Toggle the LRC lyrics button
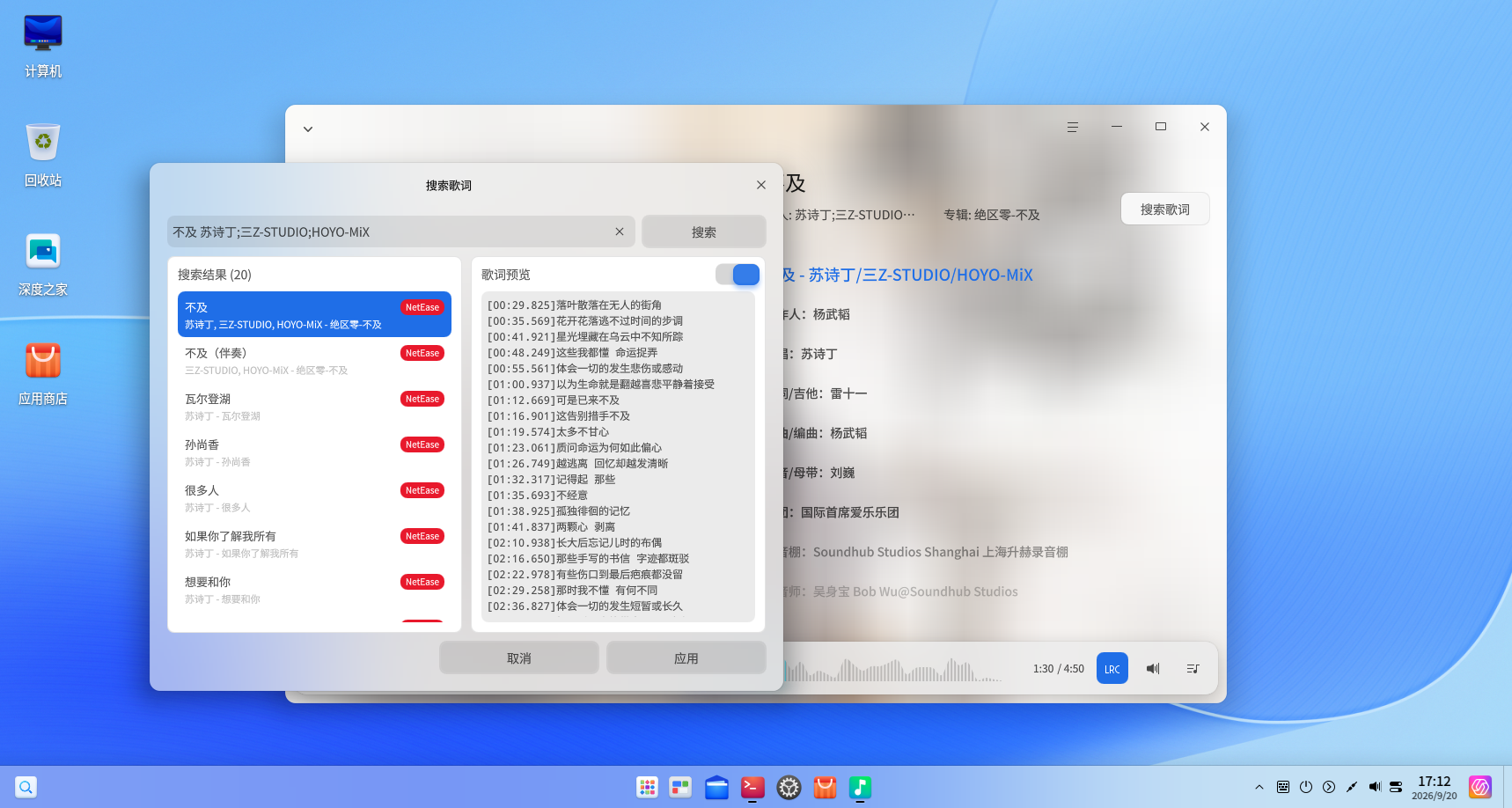The height and width of the screenshot is (808, 1512). [x=1112, y=668]
